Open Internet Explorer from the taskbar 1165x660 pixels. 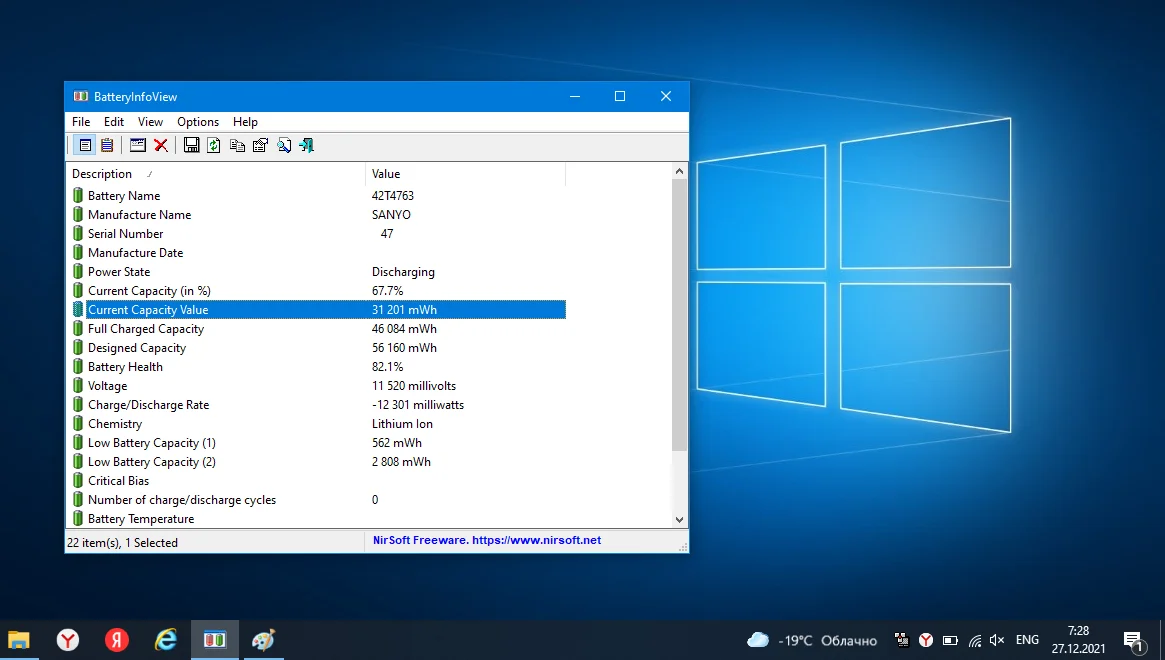pos(166,640)
